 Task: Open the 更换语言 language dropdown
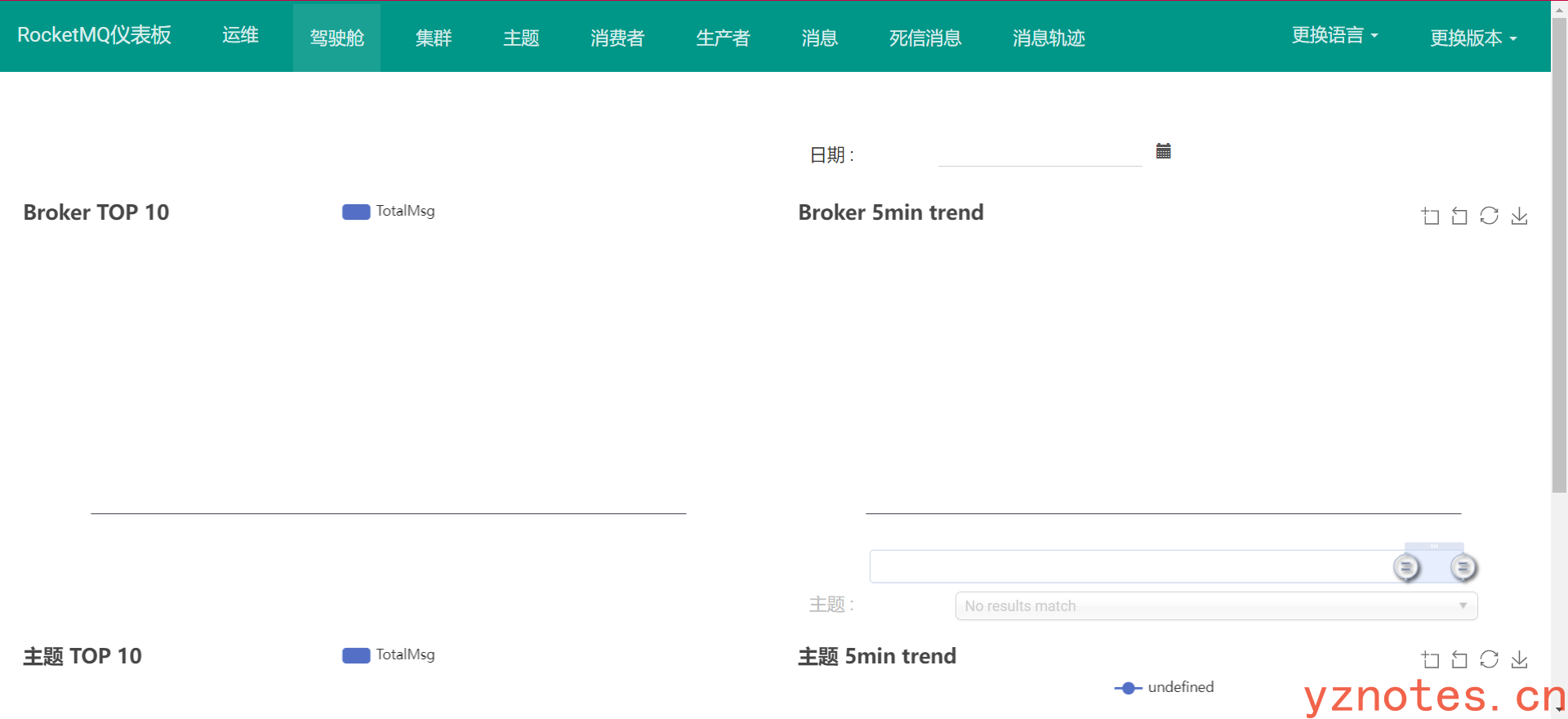[x=1334, y=35]
